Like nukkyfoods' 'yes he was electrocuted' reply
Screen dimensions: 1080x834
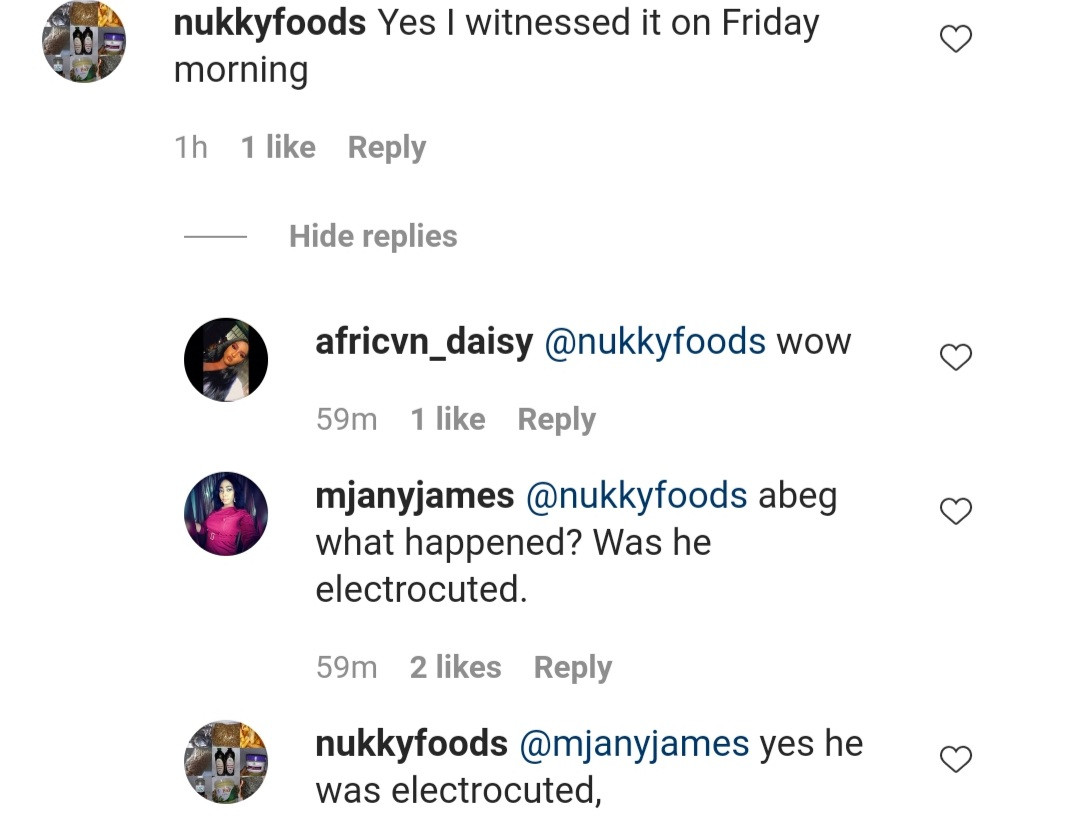957,760
